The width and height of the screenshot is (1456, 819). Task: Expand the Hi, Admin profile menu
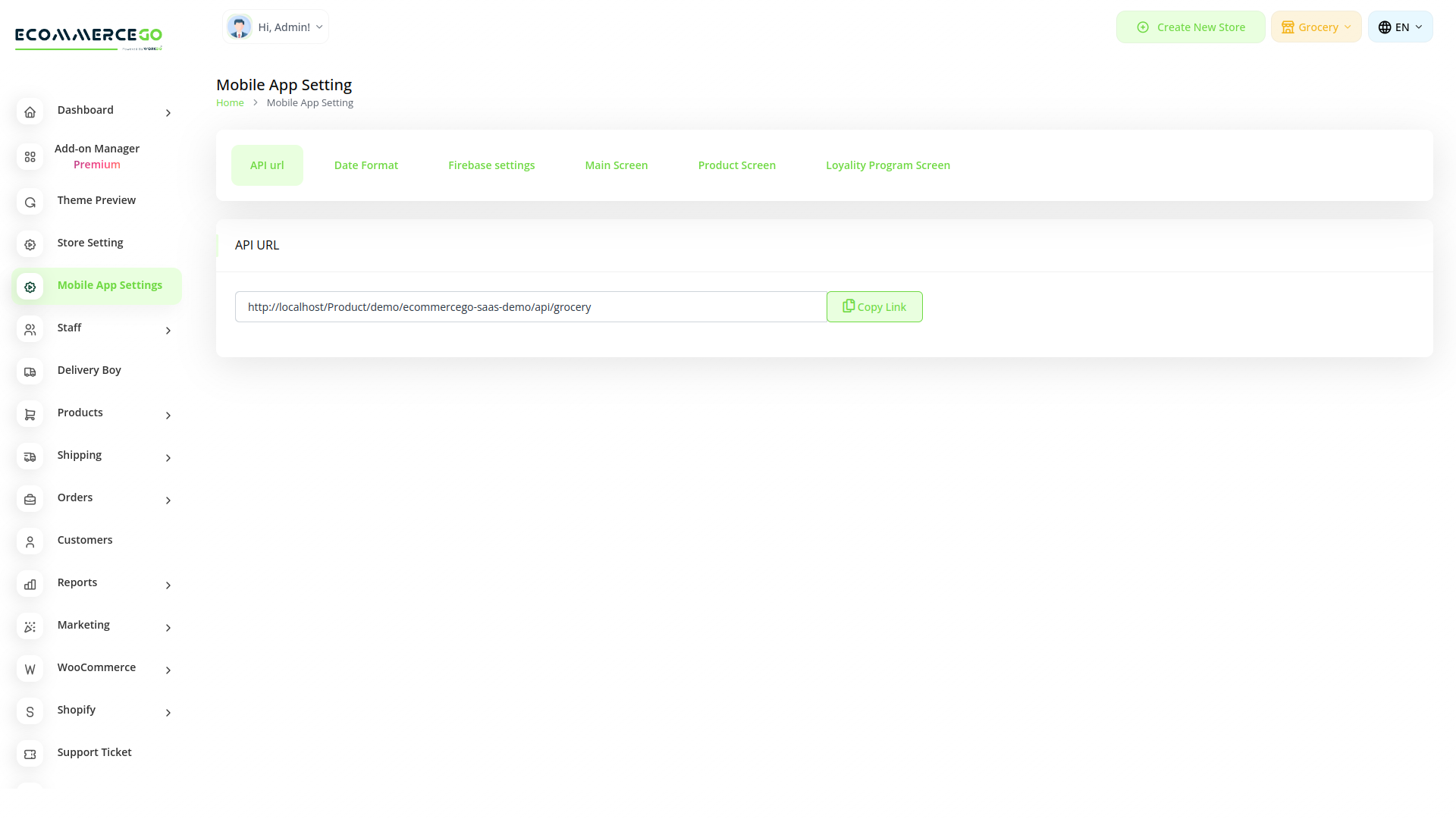275,27
